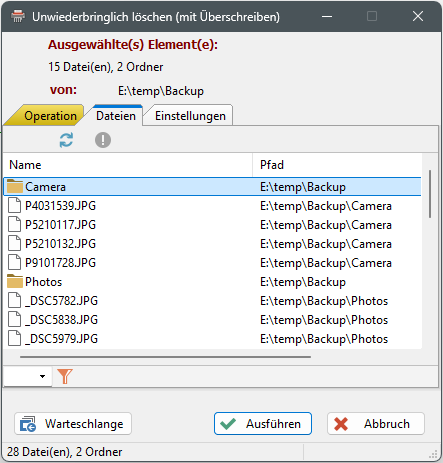Screen dimensions: 443x463
Task: Click the Camera folder icon
Action: point(15,187)
